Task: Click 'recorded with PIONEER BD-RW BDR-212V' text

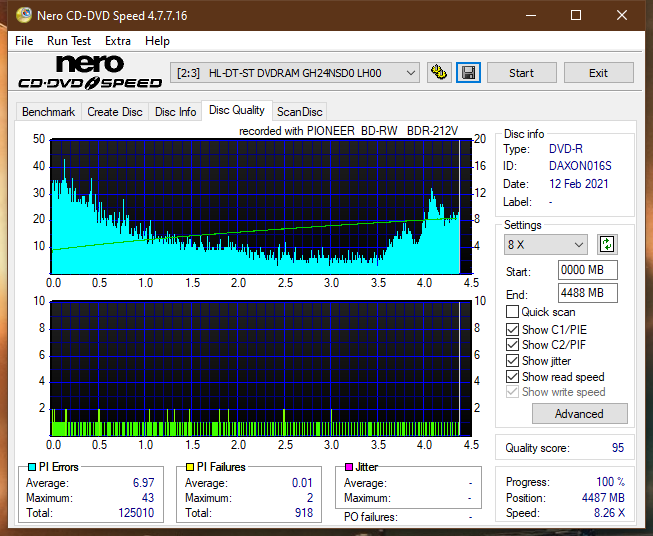Action: pos(348,131)
